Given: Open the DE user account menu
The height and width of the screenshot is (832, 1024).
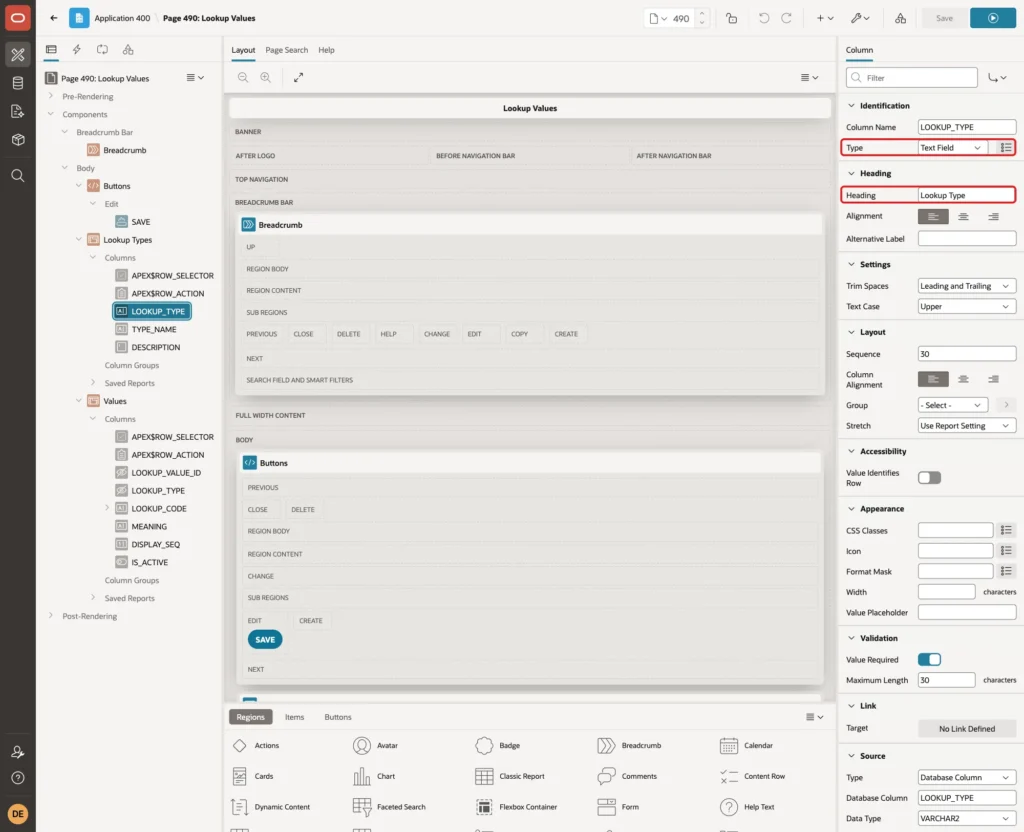Looking at the screenshot, I should point(18,814).
